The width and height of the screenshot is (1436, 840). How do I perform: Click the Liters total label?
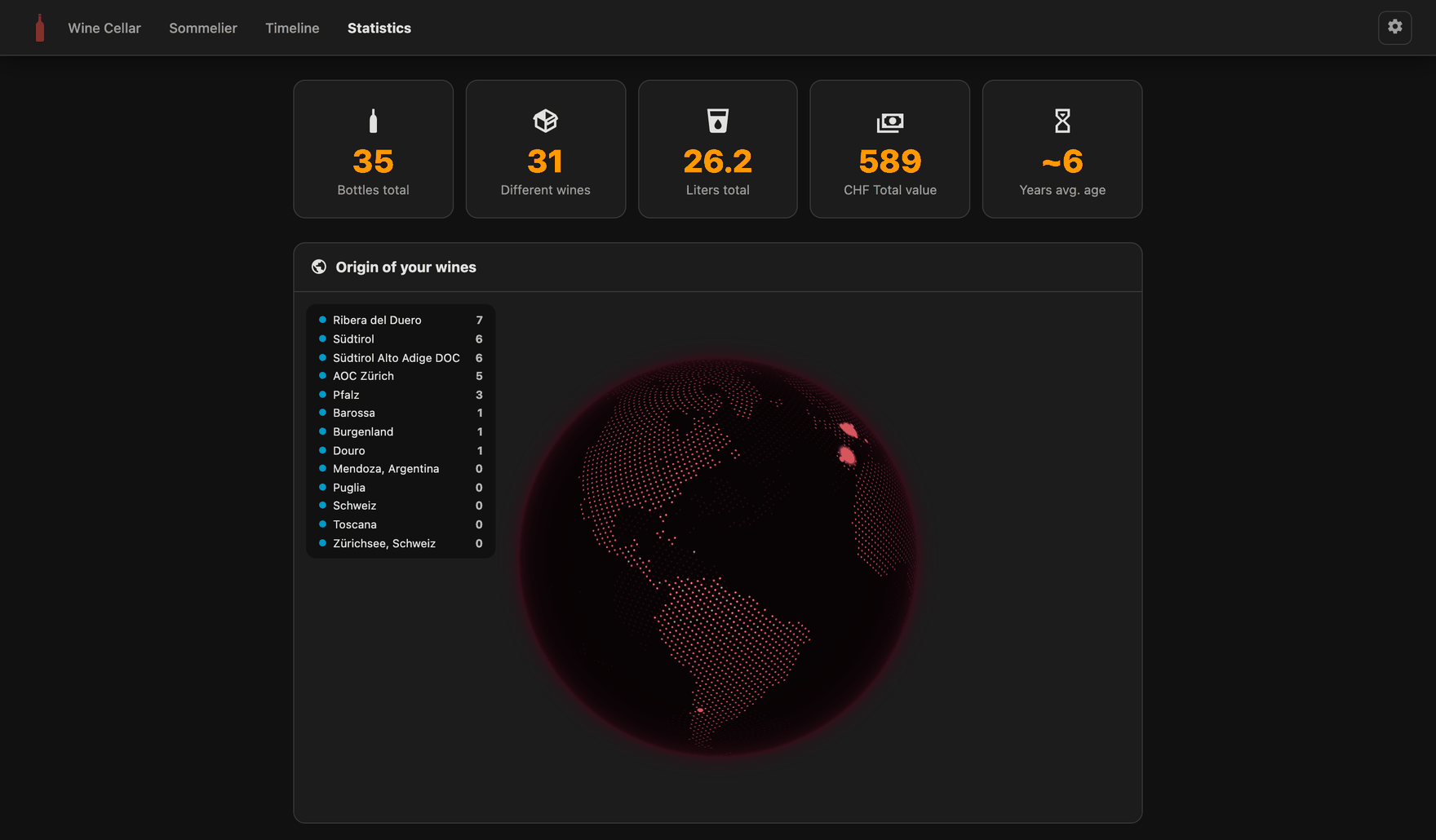[718, 190]
